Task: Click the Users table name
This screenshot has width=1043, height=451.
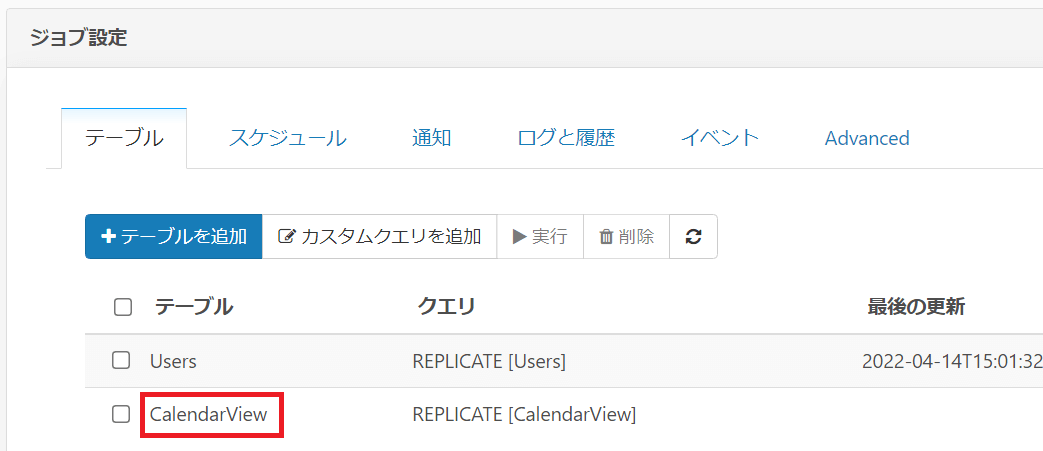Action: [x=173, y=360]
